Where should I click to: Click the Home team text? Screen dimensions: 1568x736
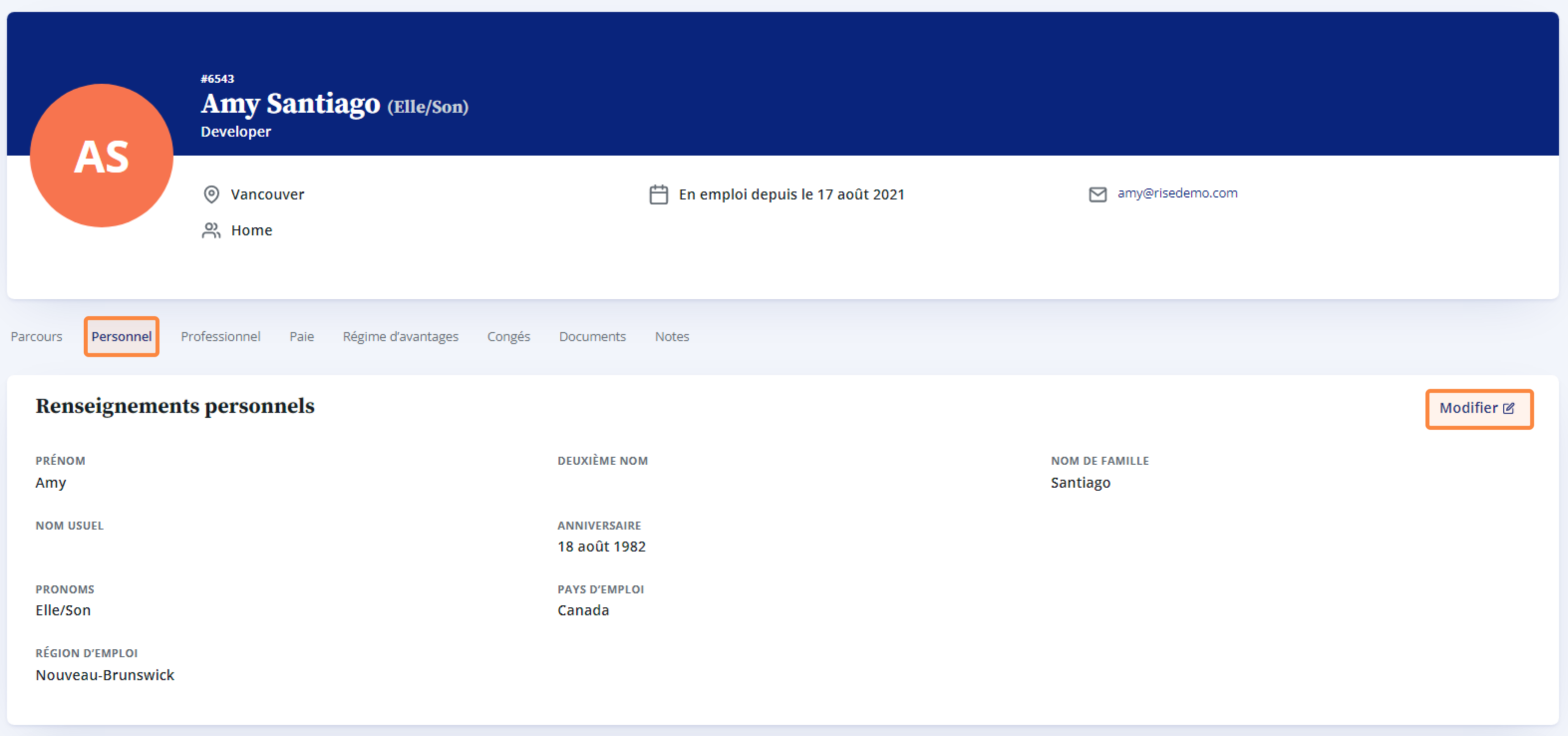[251, 230]
